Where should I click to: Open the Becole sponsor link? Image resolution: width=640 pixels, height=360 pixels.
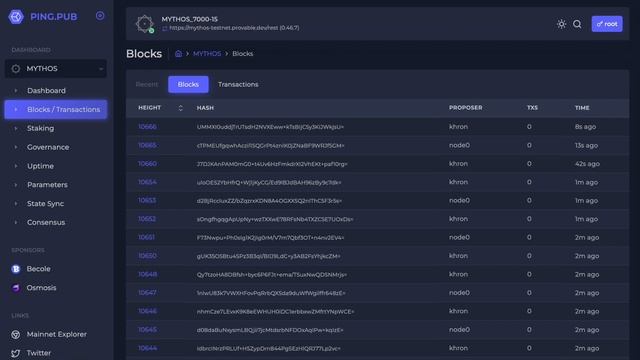pyautogui.click(x=39, y=269)
